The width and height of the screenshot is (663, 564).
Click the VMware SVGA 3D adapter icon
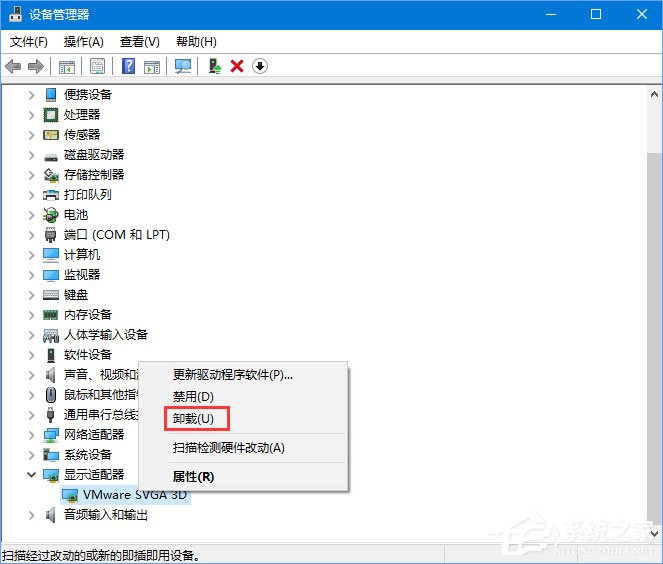tap(70, 495)
